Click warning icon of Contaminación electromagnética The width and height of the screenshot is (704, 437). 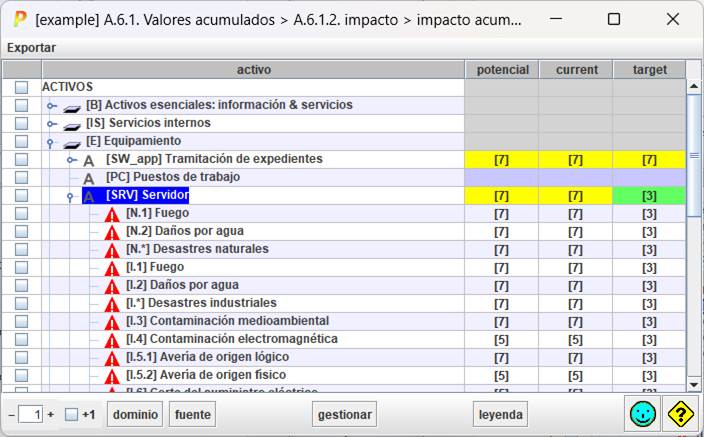tap(112, 340)
